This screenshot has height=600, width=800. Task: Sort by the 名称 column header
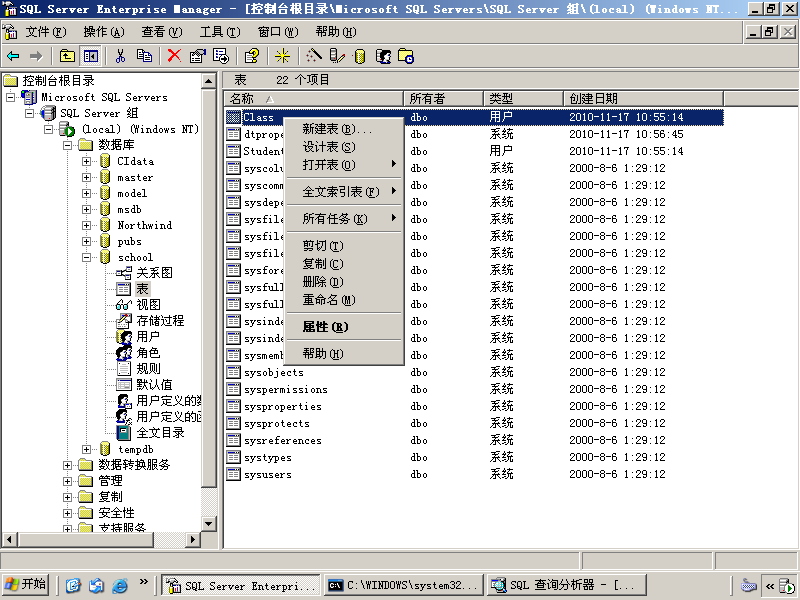314,98
